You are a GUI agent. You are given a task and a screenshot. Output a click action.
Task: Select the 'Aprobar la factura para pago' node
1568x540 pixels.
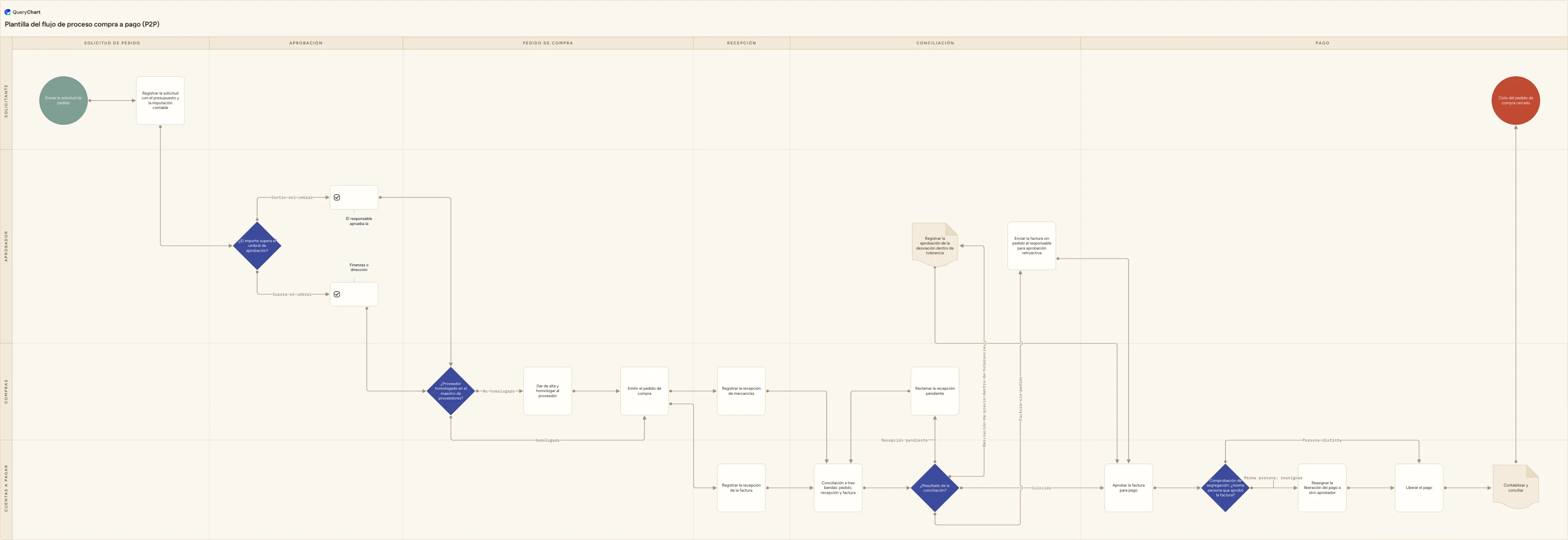(1128, 488)
